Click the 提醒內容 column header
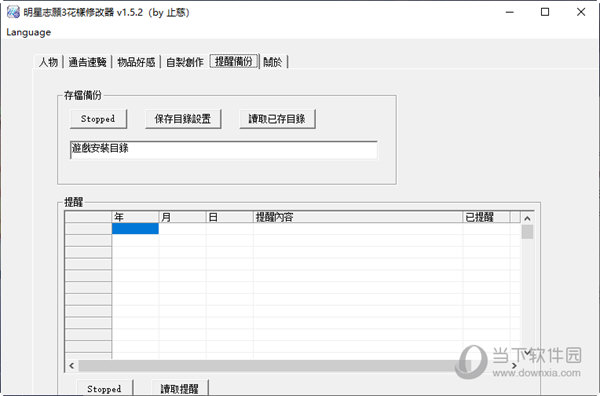Screen dimensions: 600x396 point(358,217)
